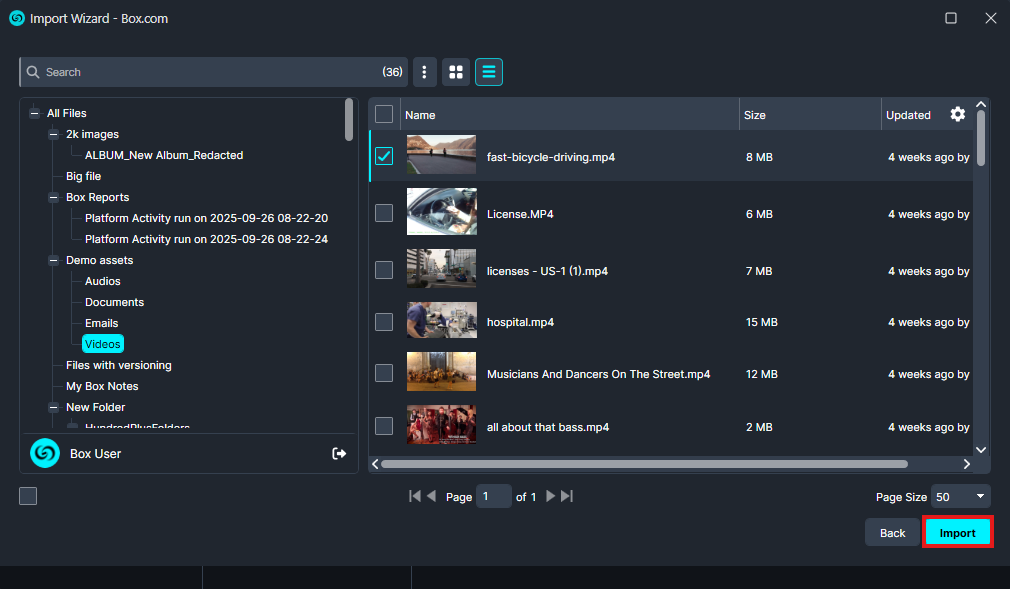The height and width of the screenshot is (589, 1010).
Task: Open the Page Size dropdown
Action: pos(960,497)
